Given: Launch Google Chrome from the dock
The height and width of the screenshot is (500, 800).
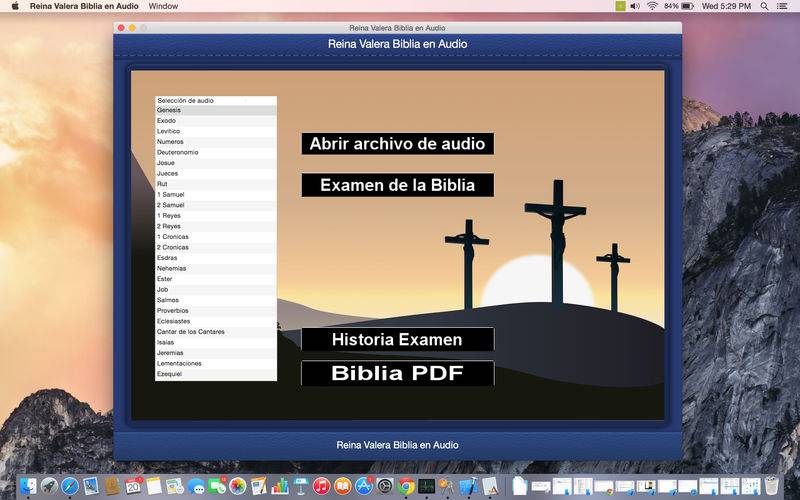Looking at the screenshot, I should (x=406, y=486).
